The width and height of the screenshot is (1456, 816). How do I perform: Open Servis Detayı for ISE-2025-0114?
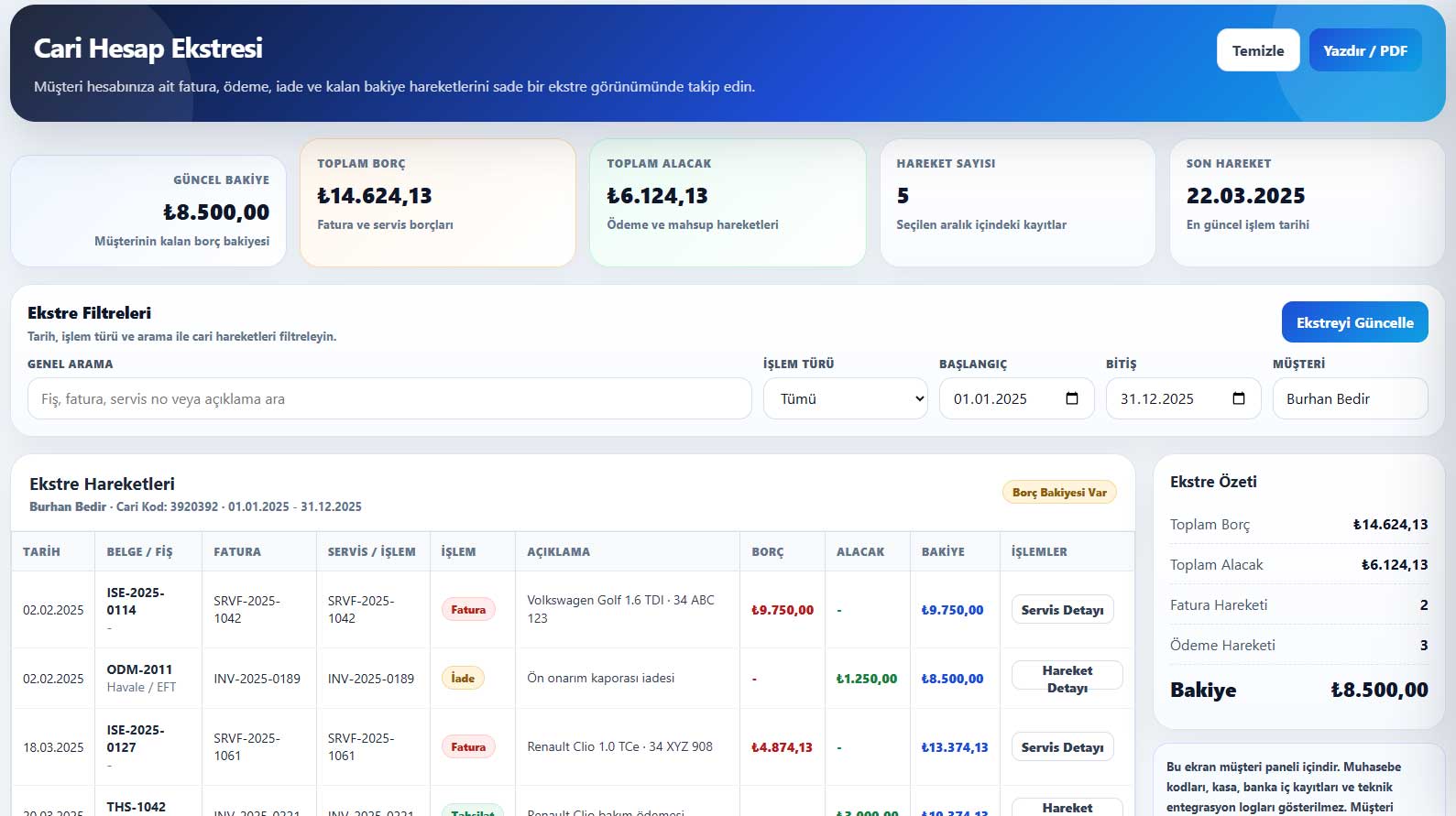click(1062, 610)
